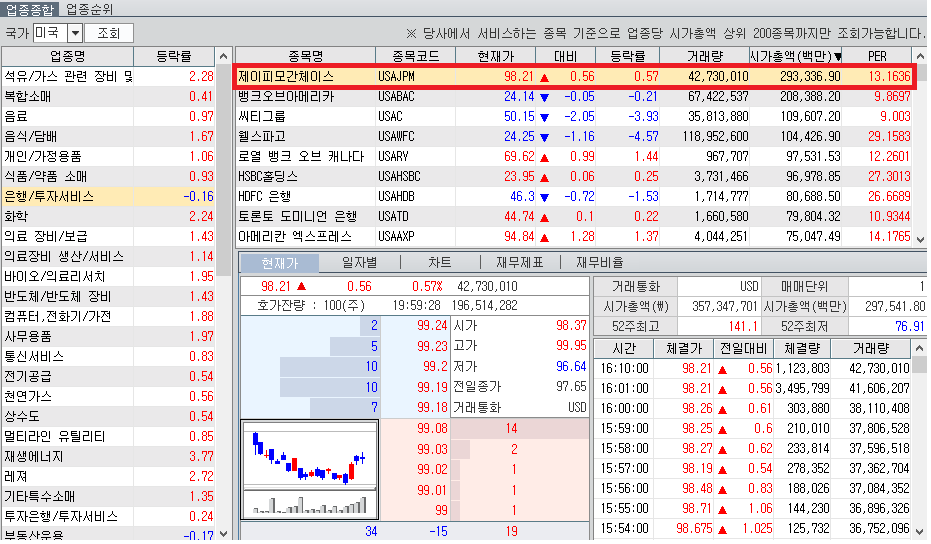
Task: Select the 웰스파고 stock row
Action: [574, 137]
